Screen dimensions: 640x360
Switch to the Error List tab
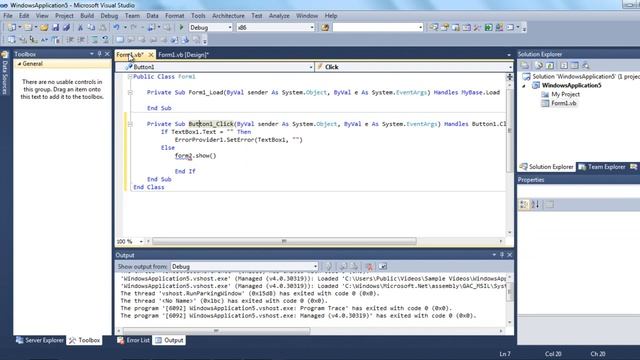tap(133, 340)
